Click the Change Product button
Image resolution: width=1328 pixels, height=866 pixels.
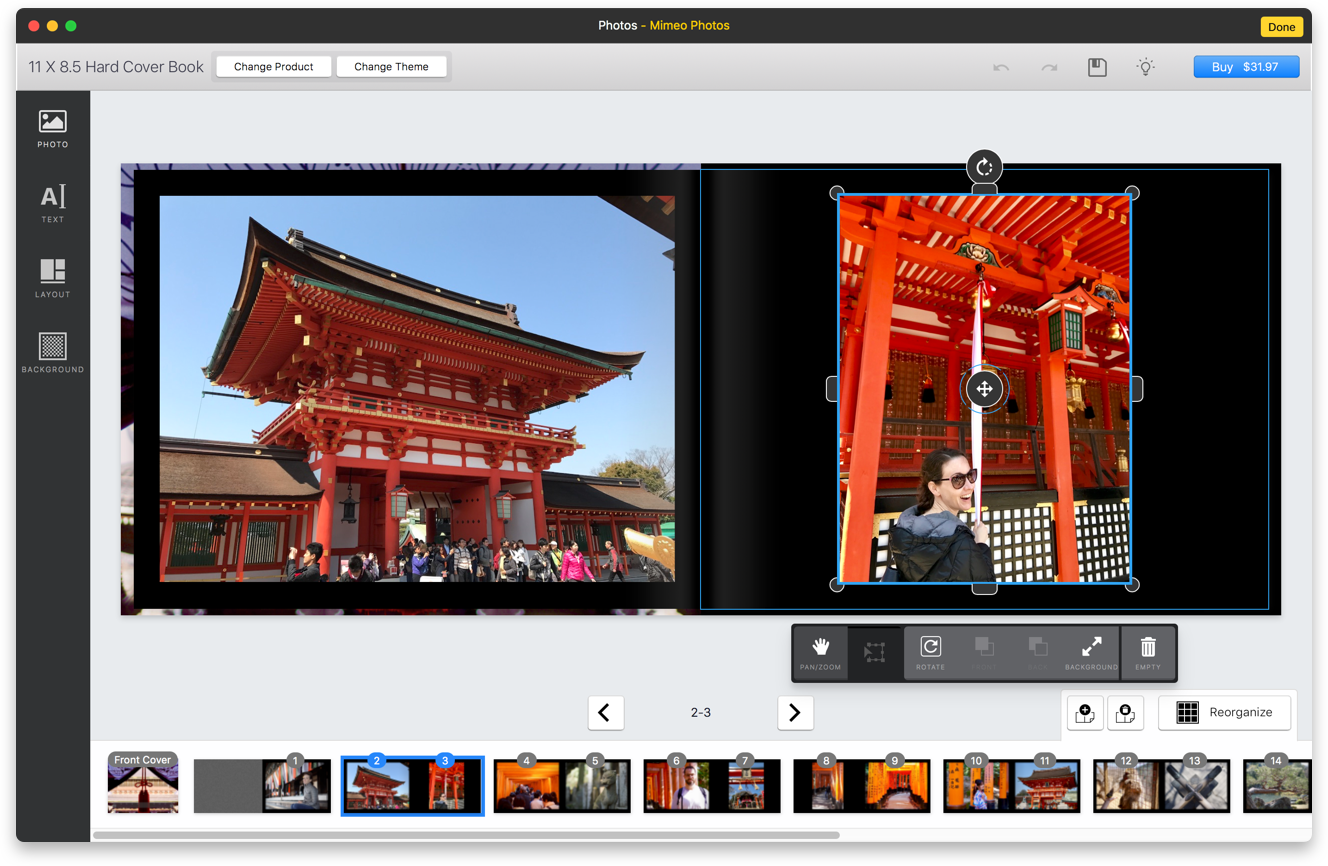tap(273, 66)
